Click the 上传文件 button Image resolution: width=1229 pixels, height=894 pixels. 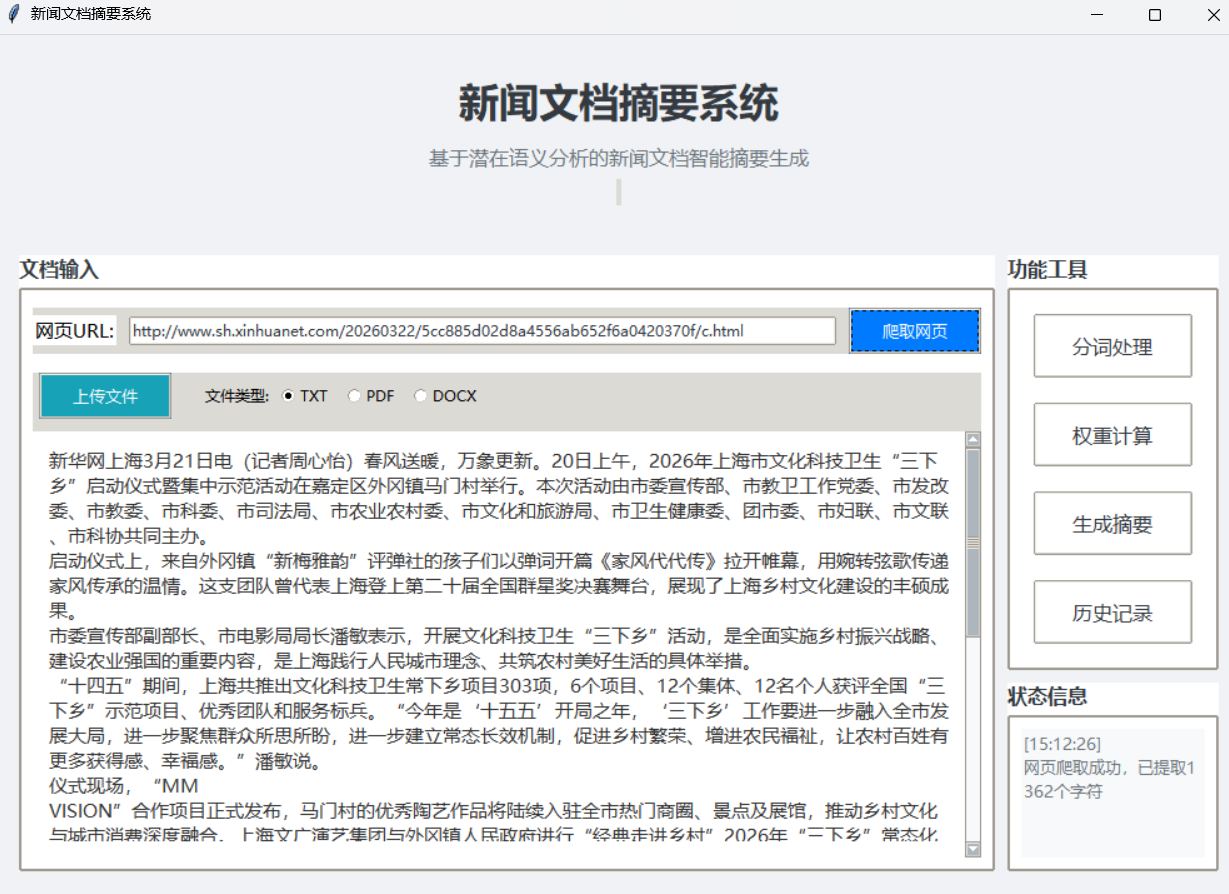pos(105,396)
